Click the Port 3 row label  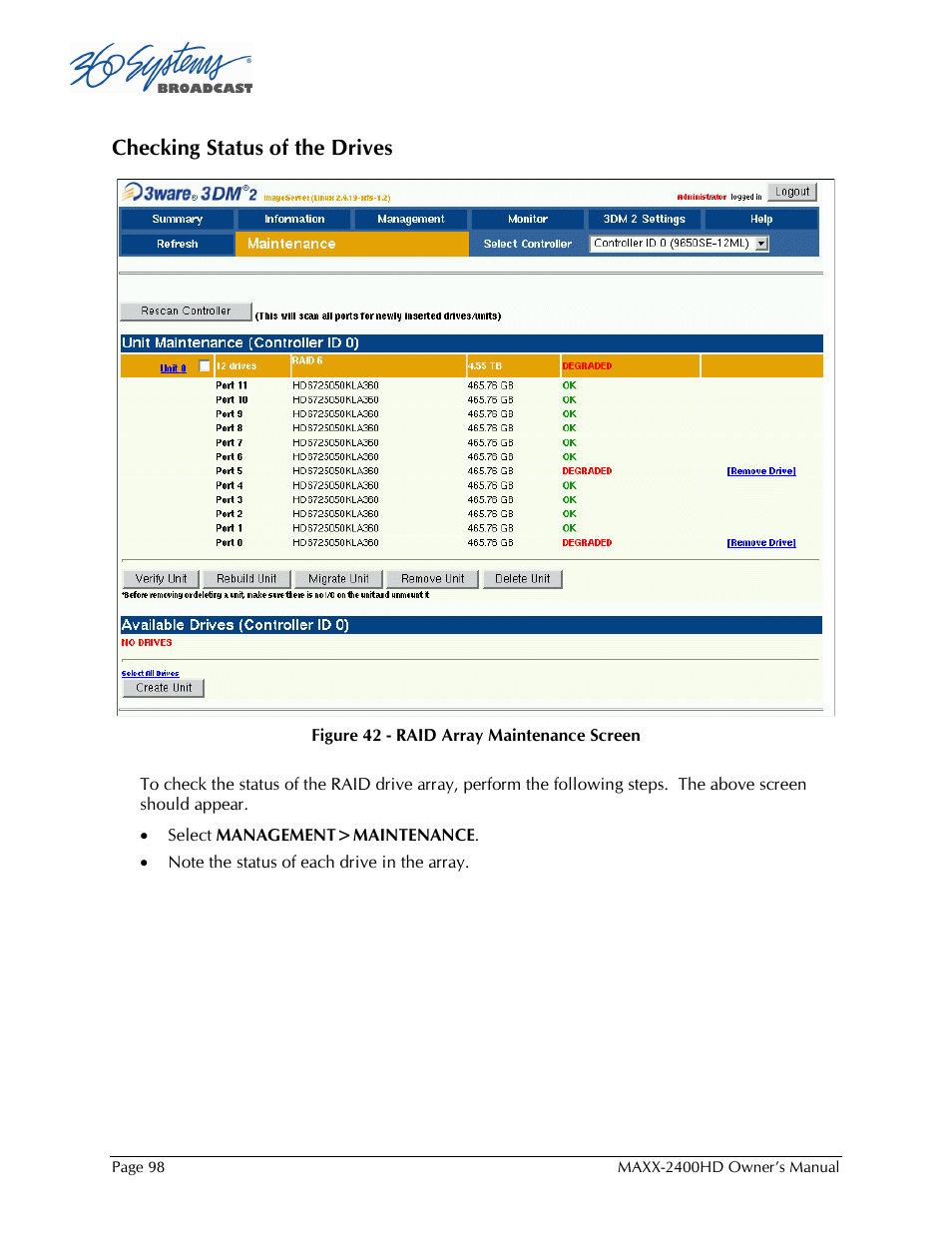[230, 500]
